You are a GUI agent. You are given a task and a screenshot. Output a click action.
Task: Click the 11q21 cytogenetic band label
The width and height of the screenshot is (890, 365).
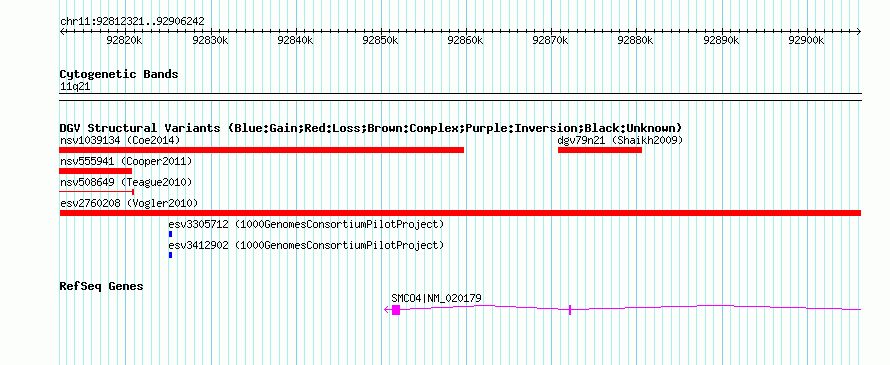75,87
